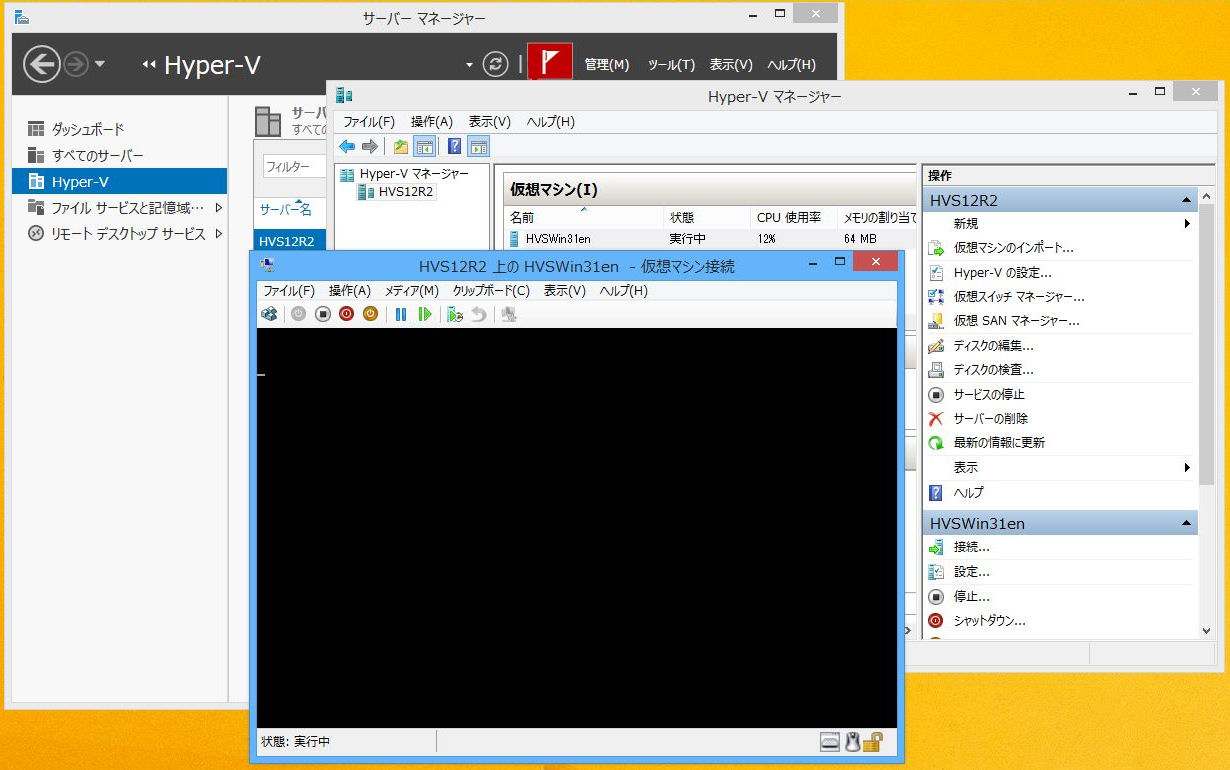Click 最新の情報に更新 action
This screenshot has width=1230, height=770.
tap(999, 443)
